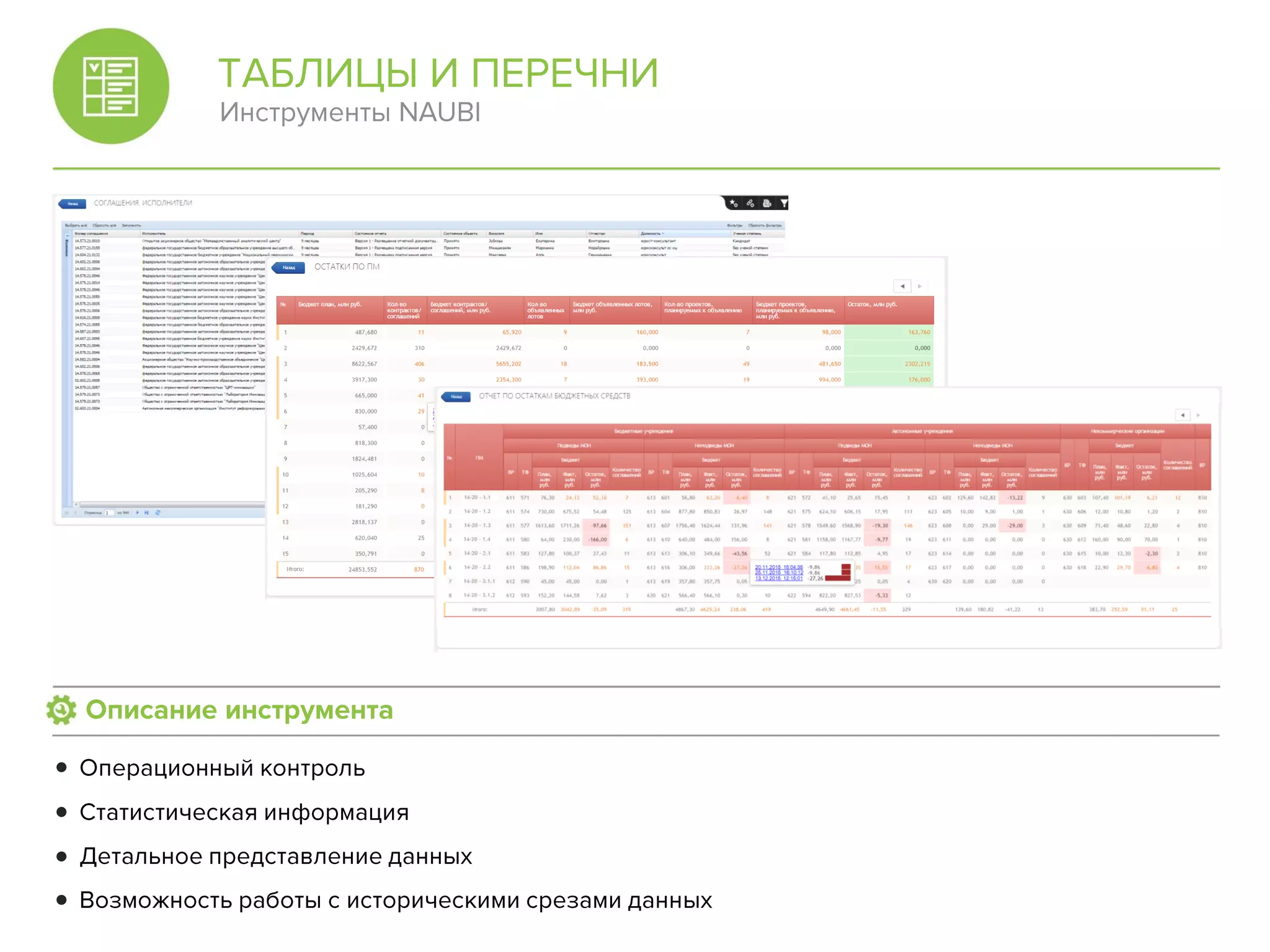This screenshot has width=1270, height=952.
Task: Click left arrow above budget remainders report
Action: pos(1183,415)
